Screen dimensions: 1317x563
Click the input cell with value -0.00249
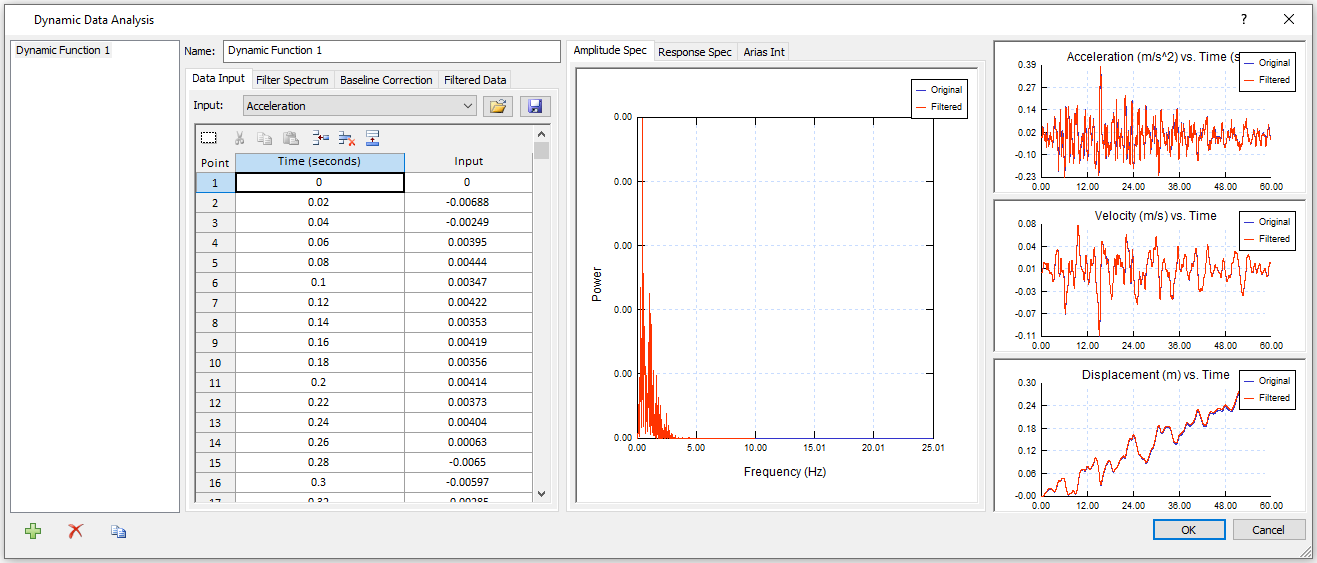coord(469,222)
